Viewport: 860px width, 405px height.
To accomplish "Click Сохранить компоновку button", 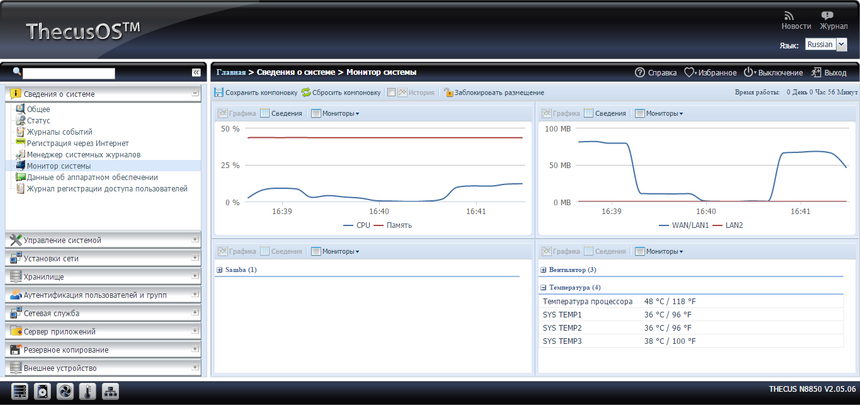I will (255, 92).
